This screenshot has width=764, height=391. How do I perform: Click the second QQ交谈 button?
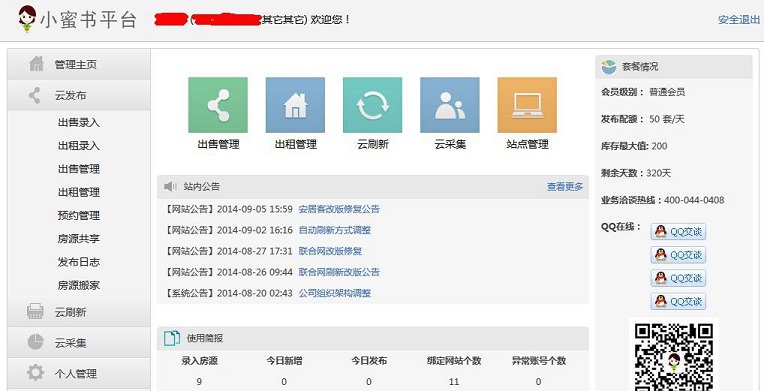[678, 254]
